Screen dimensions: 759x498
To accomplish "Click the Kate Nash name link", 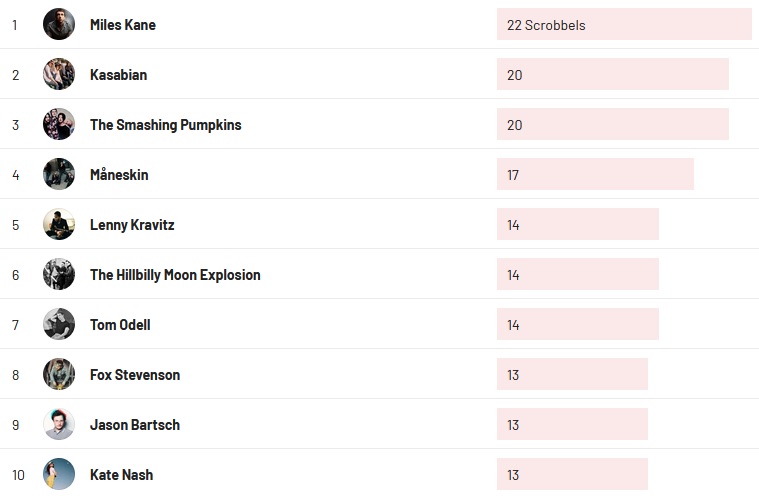I will pos(121,475).
